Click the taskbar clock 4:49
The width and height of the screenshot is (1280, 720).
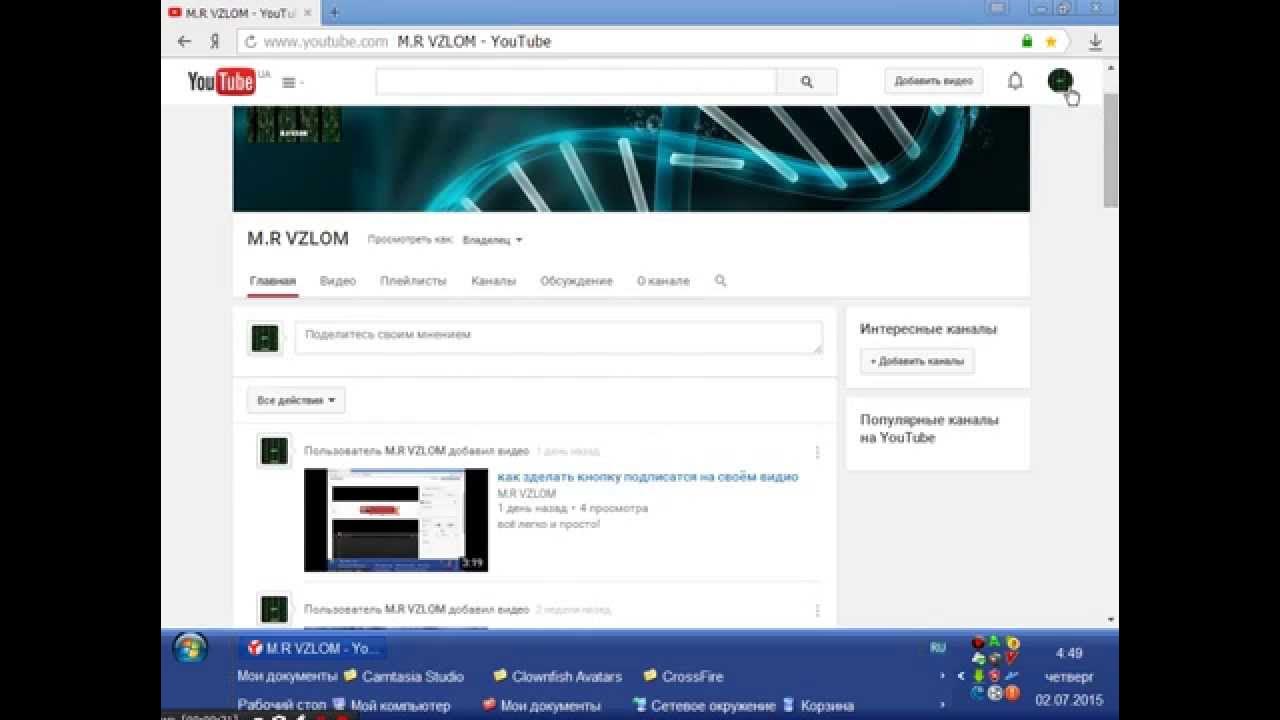coord(1069,653)
